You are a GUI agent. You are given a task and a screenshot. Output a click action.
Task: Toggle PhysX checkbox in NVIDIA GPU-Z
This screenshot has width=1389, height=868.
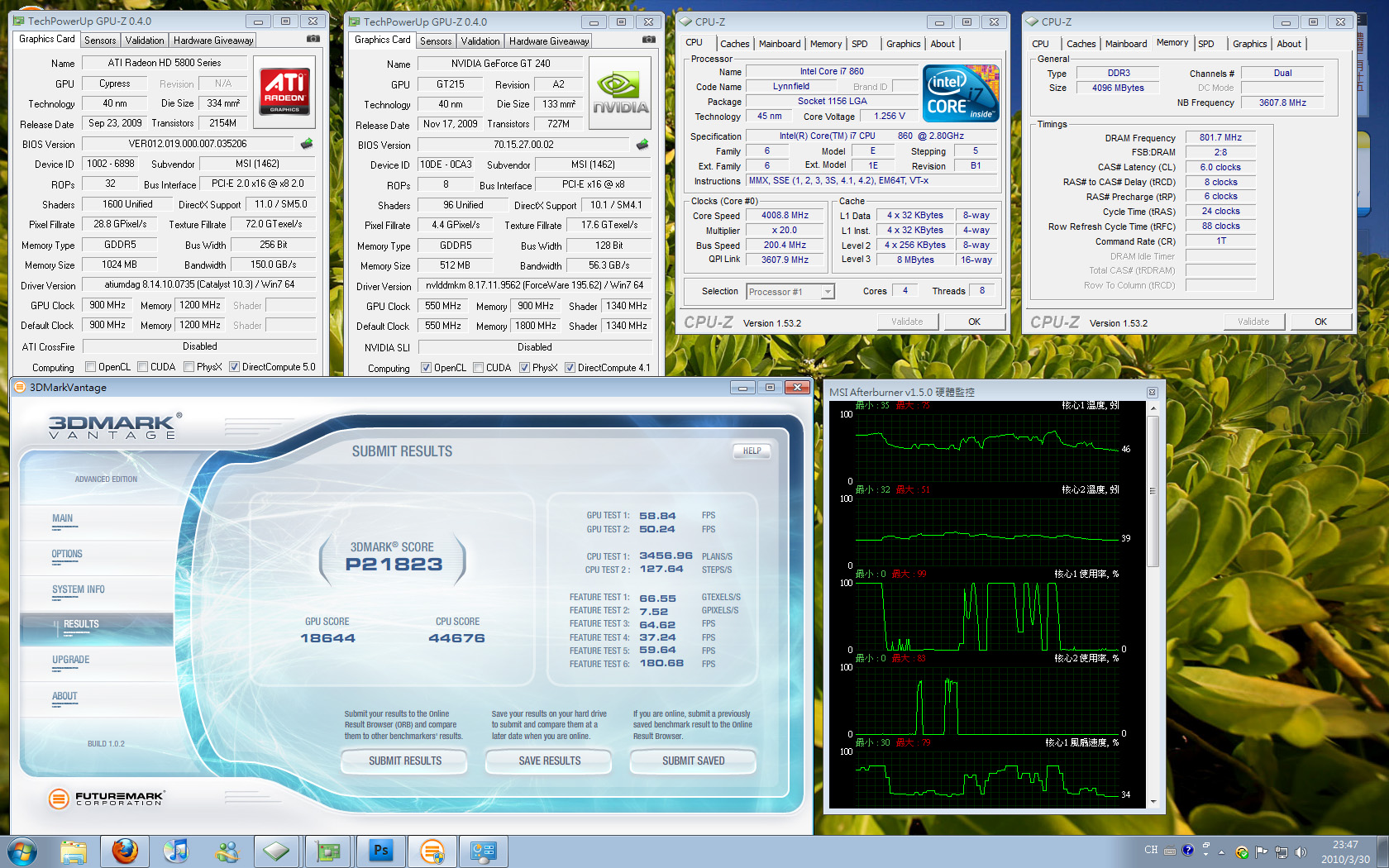click(x=525, y=368)
